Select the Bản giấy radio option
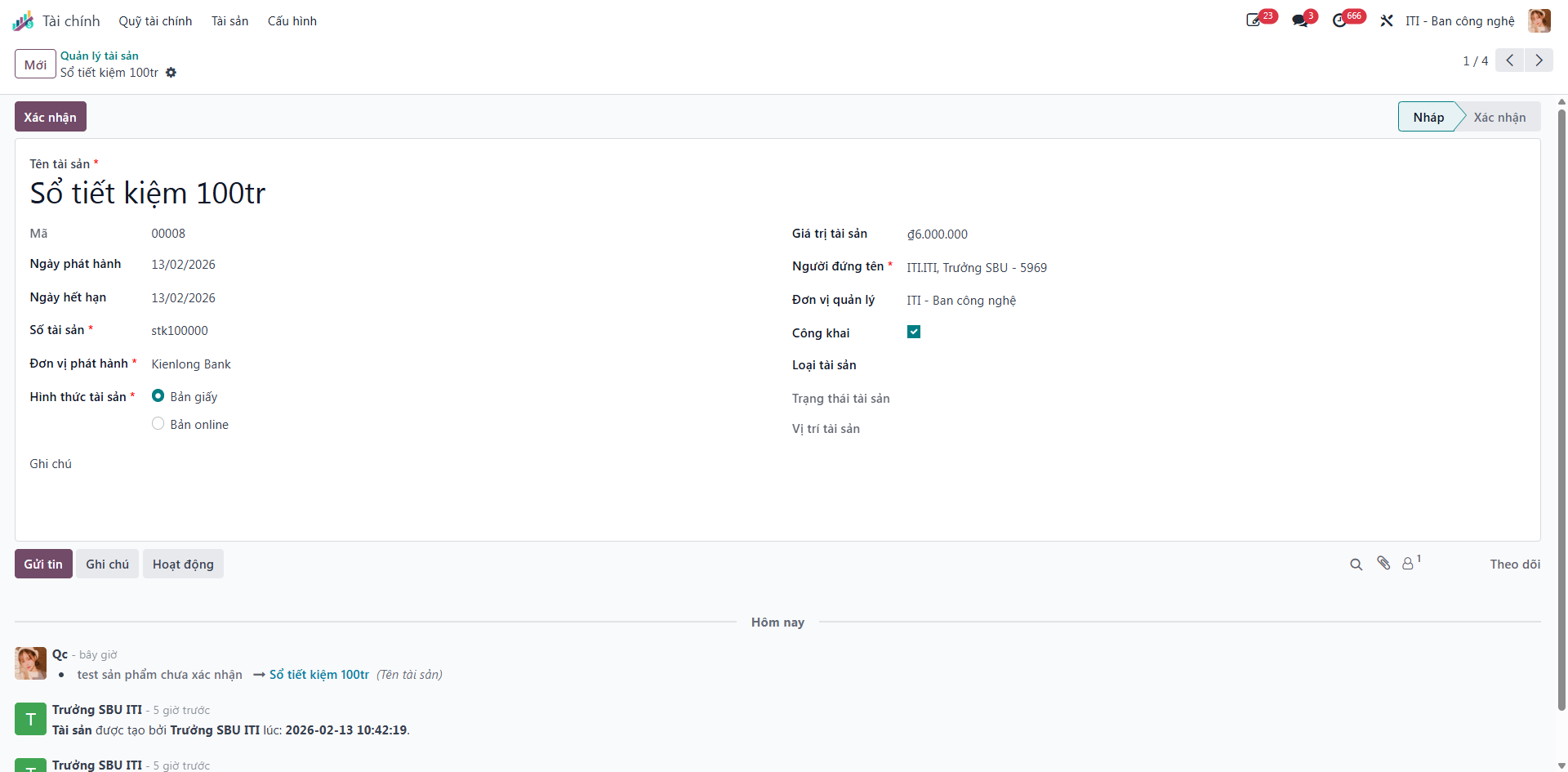This screenshot has height=772, width=1568. (158, 395)
